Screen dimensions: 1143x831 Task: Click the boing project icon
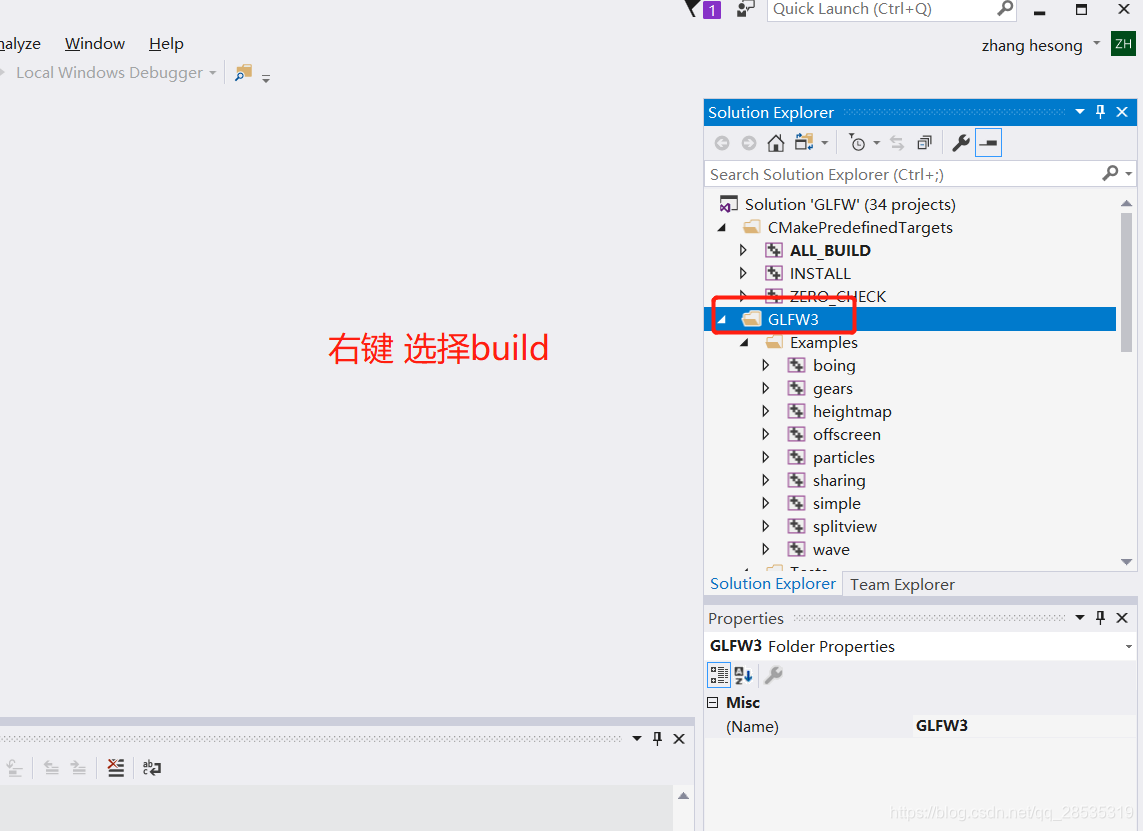tap(797, 365)
